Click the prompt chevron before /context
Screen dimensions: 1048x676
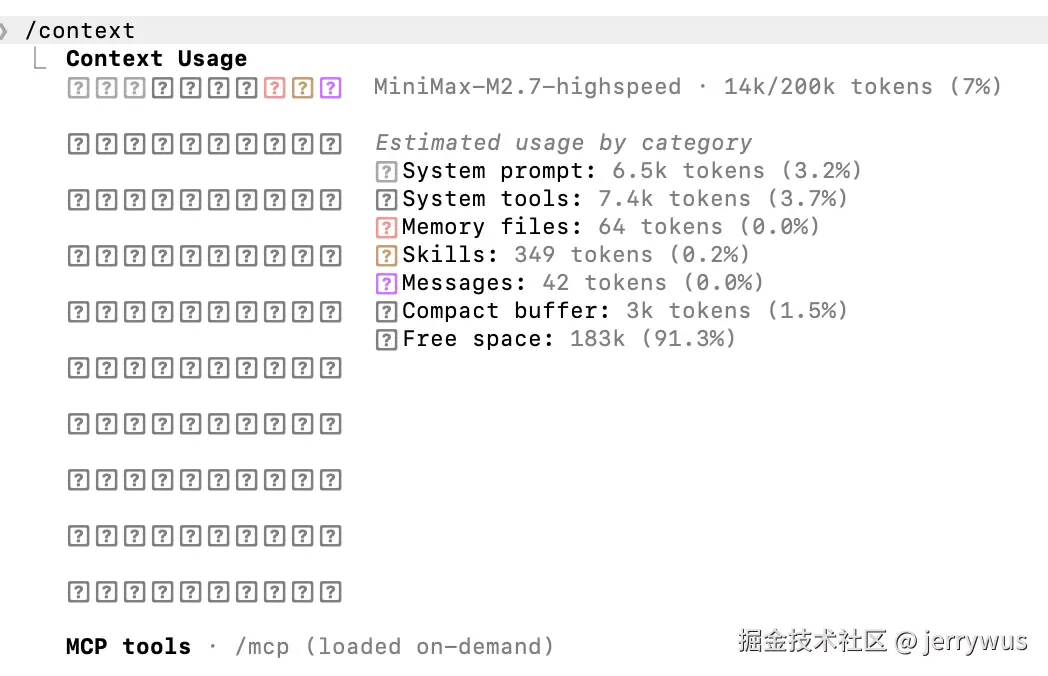click(x=5, y=31)
